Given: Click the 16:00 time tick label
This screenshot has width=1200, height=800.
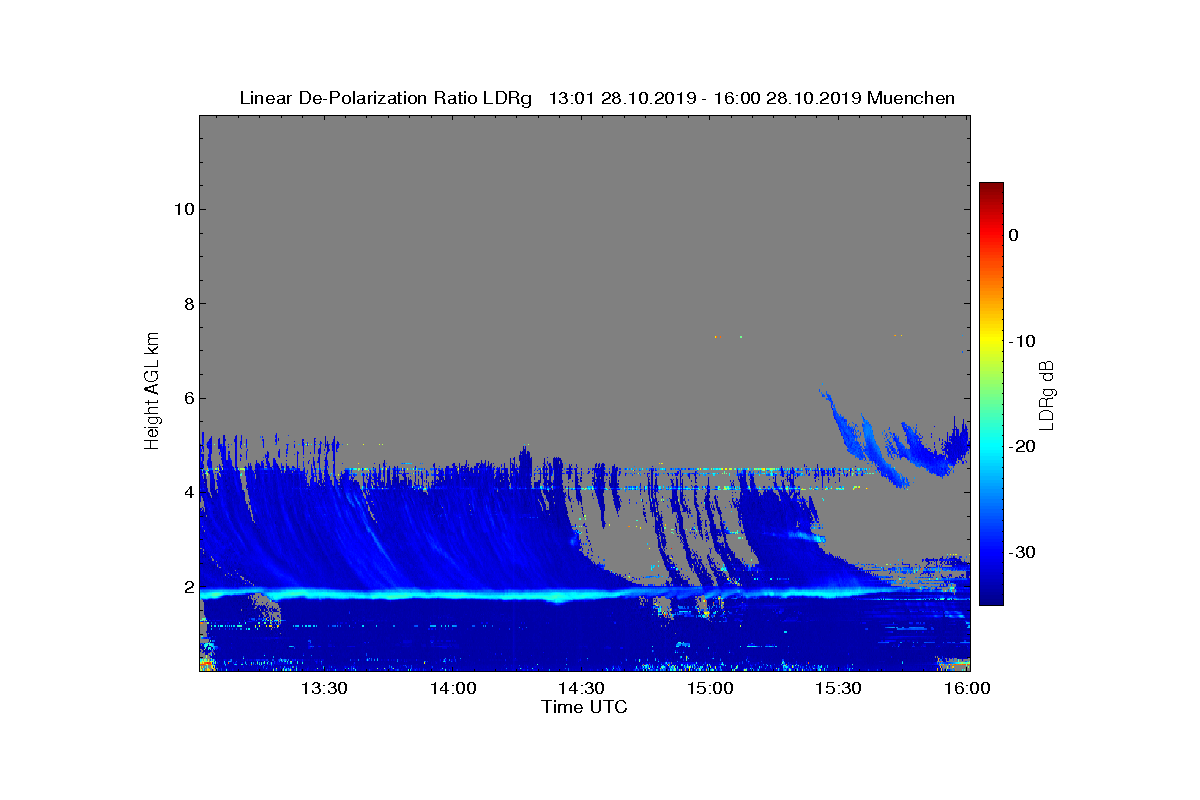Looking at the screenshot, I should tap(967, 688).
